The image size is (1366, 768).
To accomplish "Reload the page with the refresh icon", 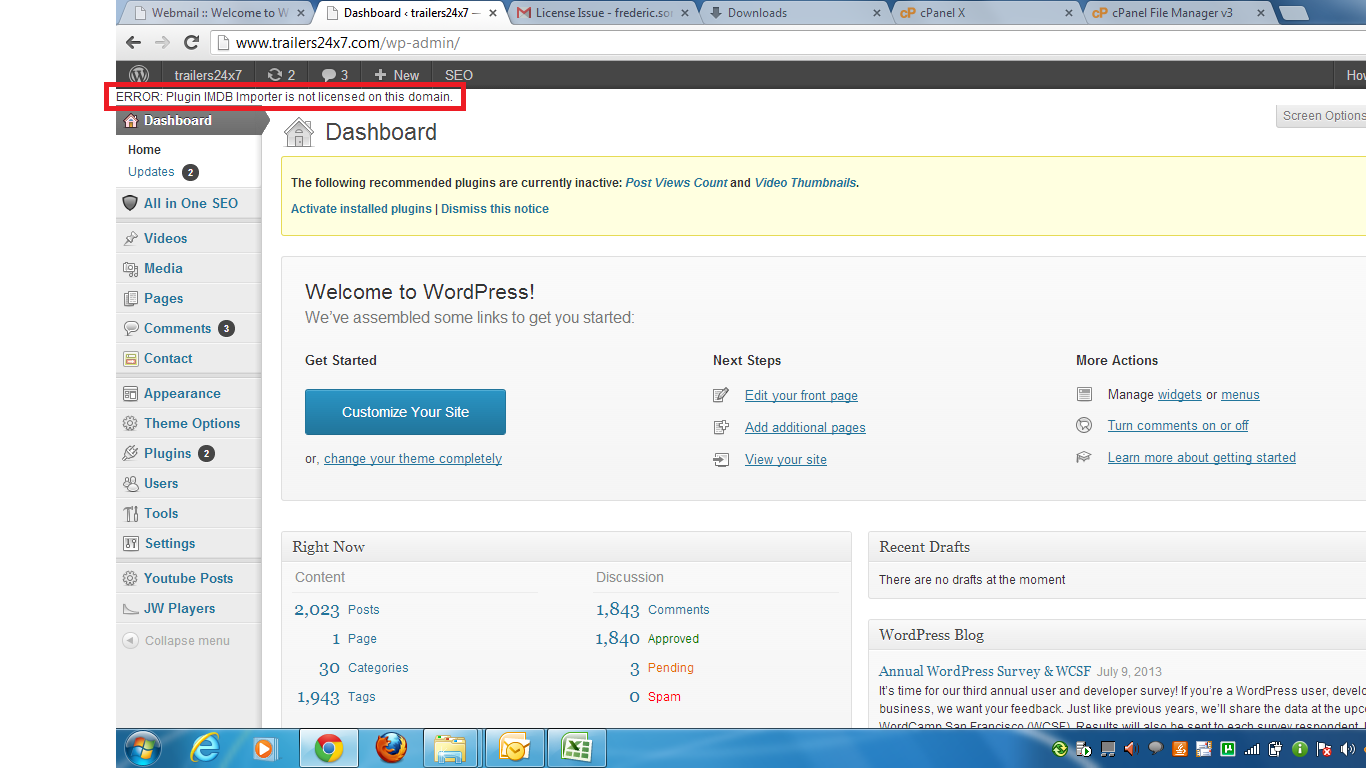I will coord(192,43).
